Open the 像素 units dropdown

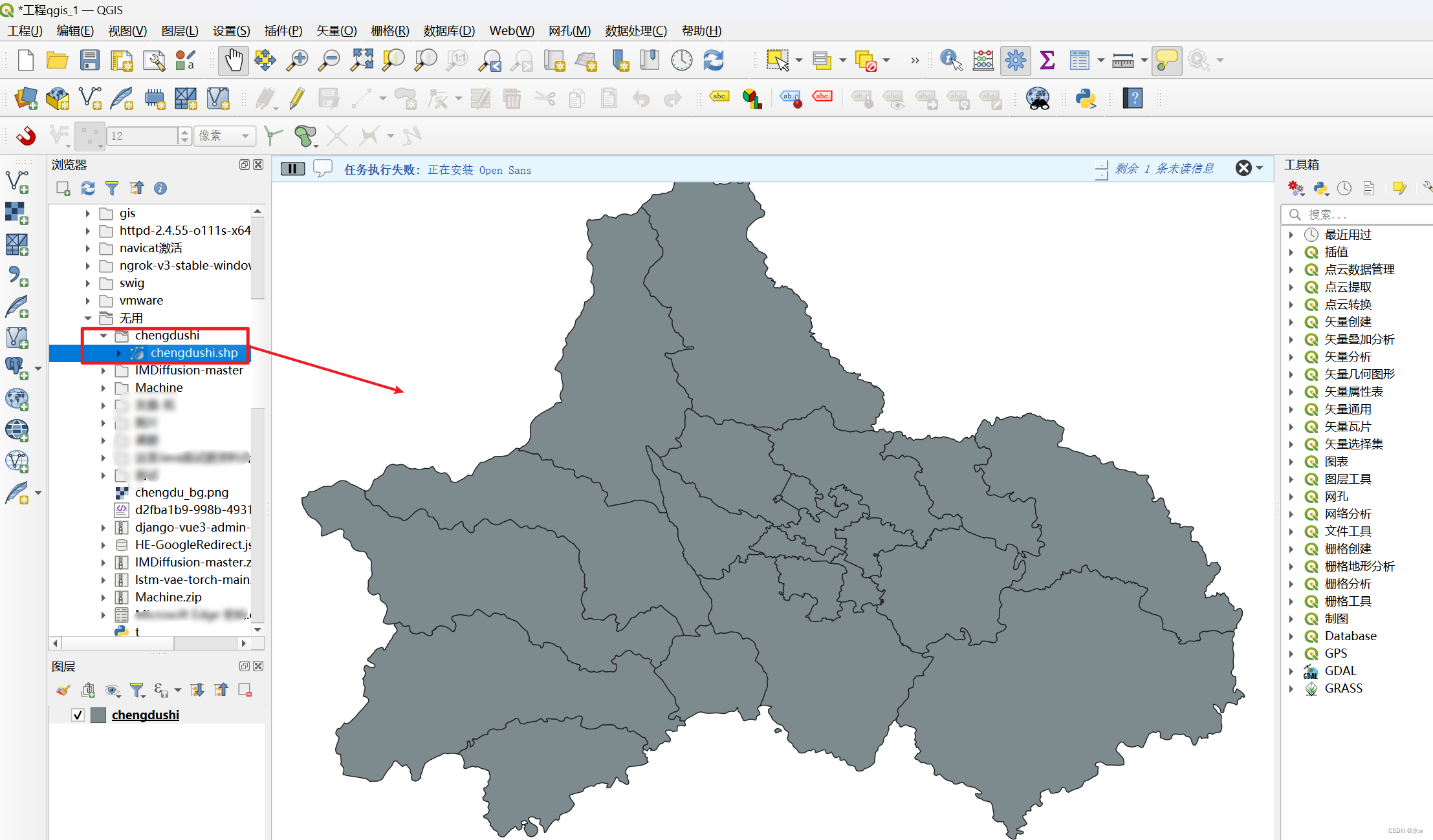(x=224, y=136)
